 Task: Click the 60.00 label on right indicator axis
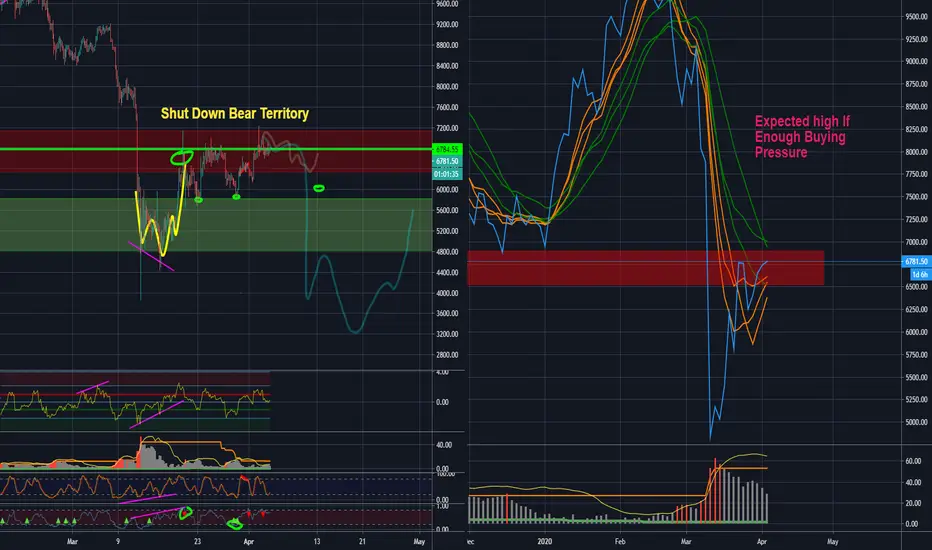tap(913, 461)
